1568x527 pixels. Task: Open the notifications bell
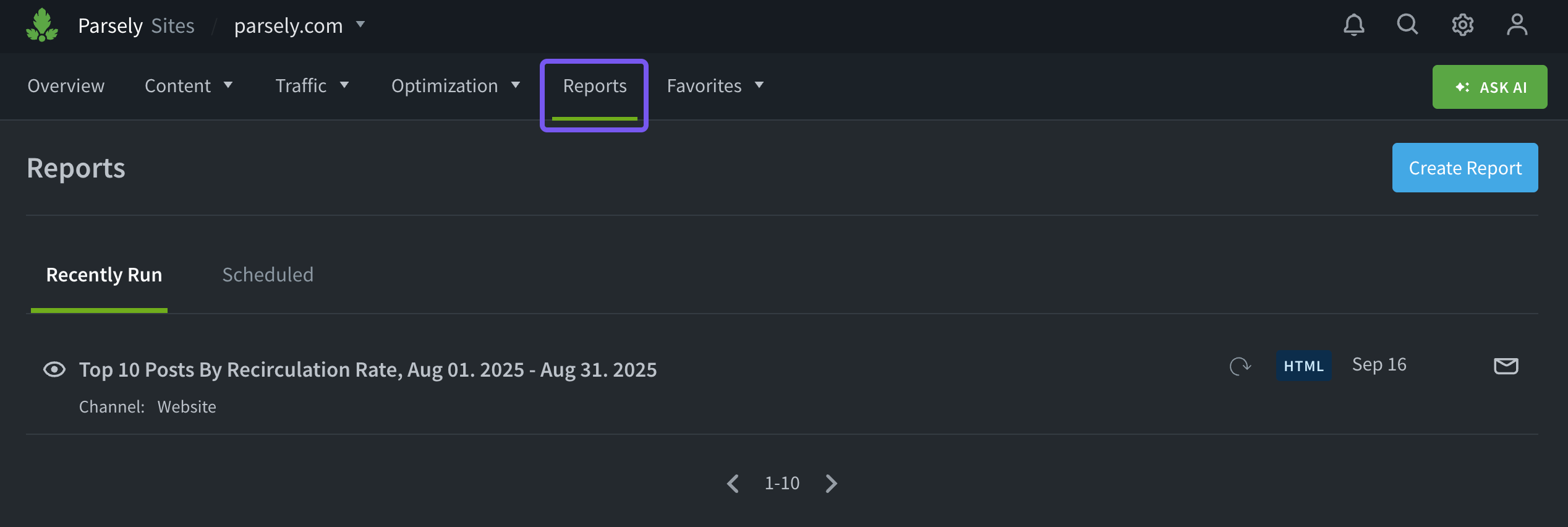coord(1353,25)
